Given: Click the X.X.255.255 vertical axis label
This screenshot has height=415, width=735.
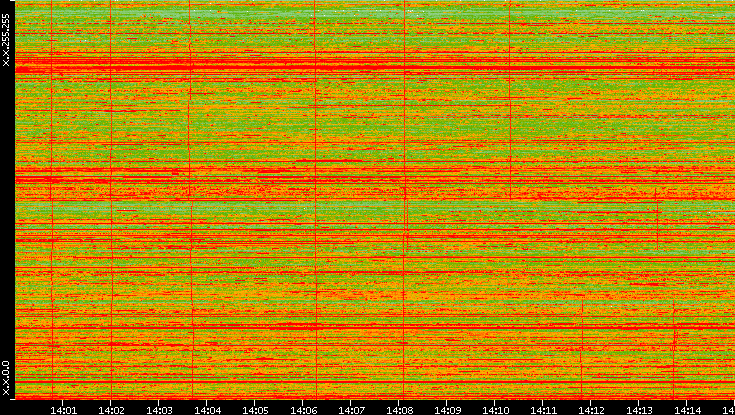Looking at the screenshot, I should point(6,40).
